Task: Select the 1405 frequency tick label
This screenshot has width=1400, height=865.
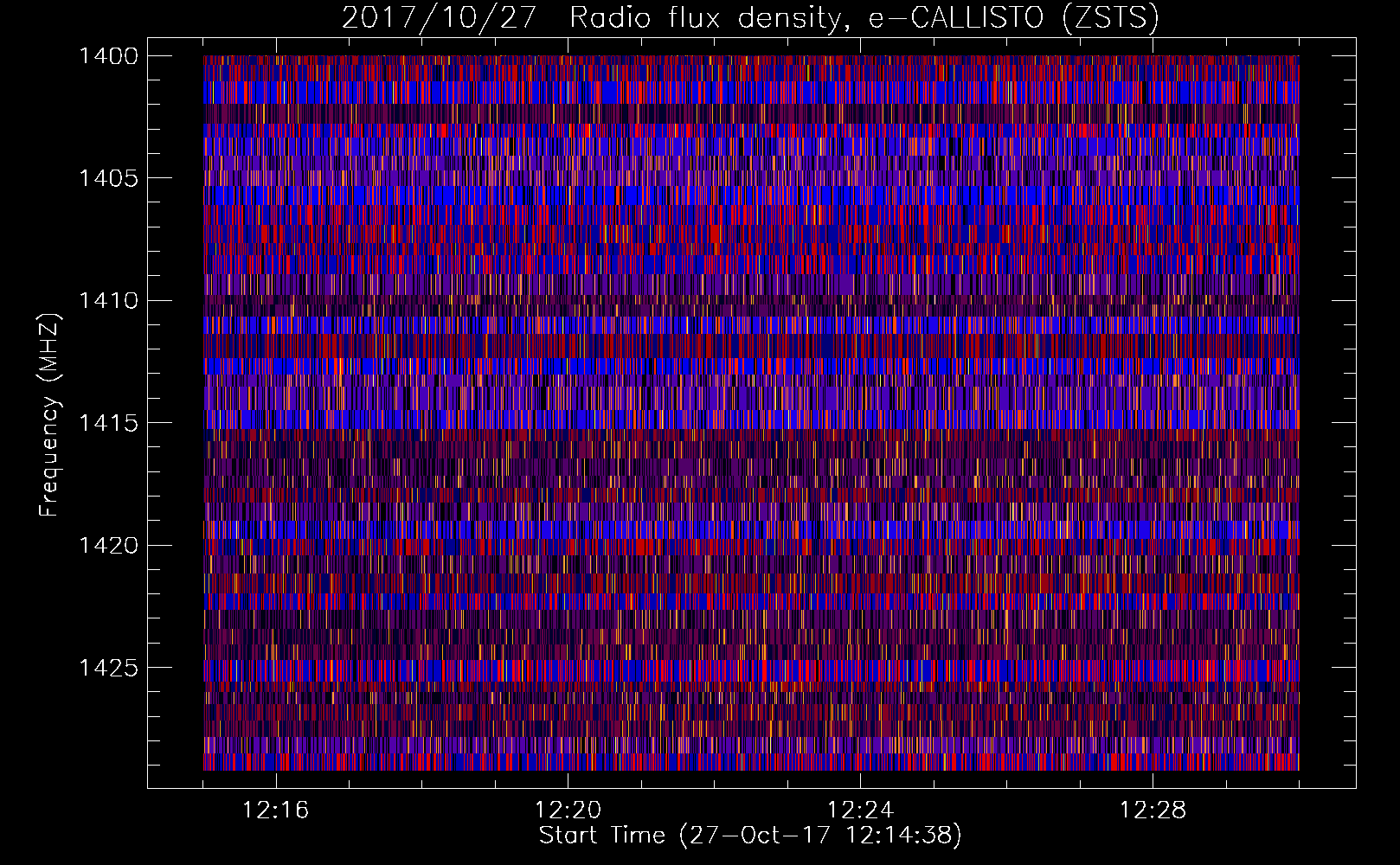Action: tap(108, 178)
